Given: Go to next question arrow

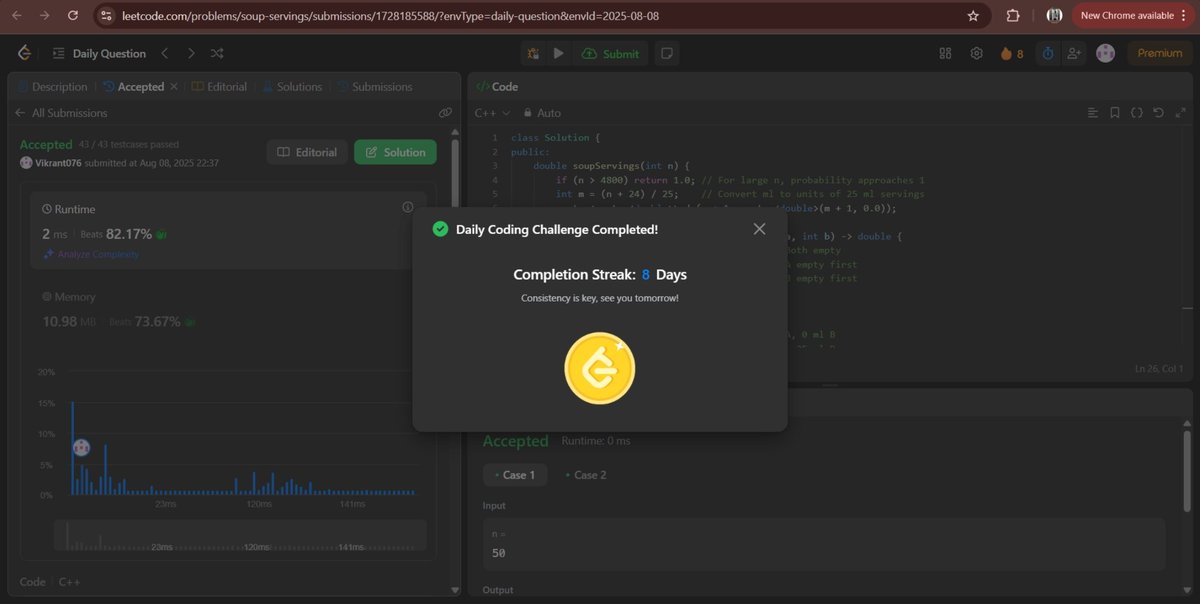Looking at the screenshot, I should point(191,54).
